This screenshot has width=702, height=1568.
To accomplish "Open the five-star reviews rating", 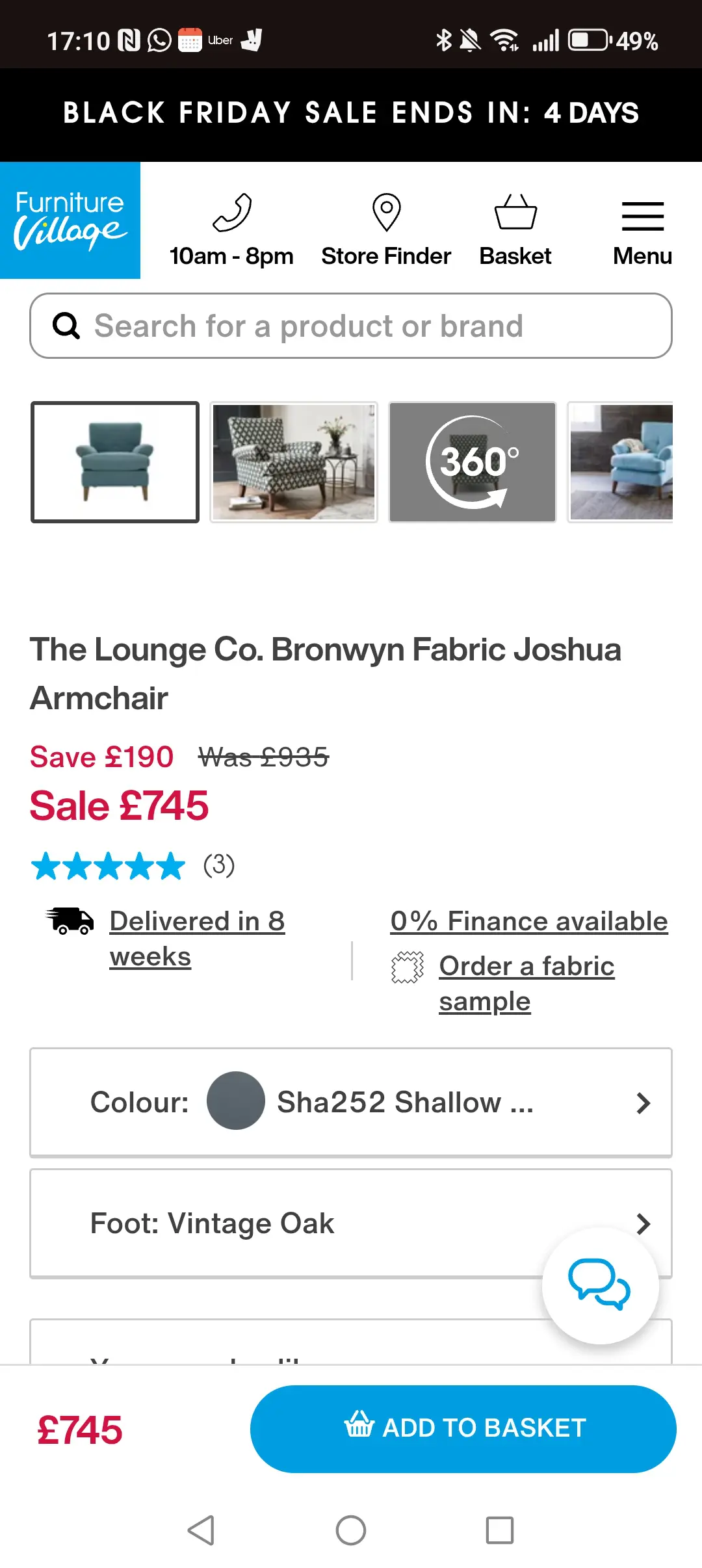I will [x=109, y=866].
